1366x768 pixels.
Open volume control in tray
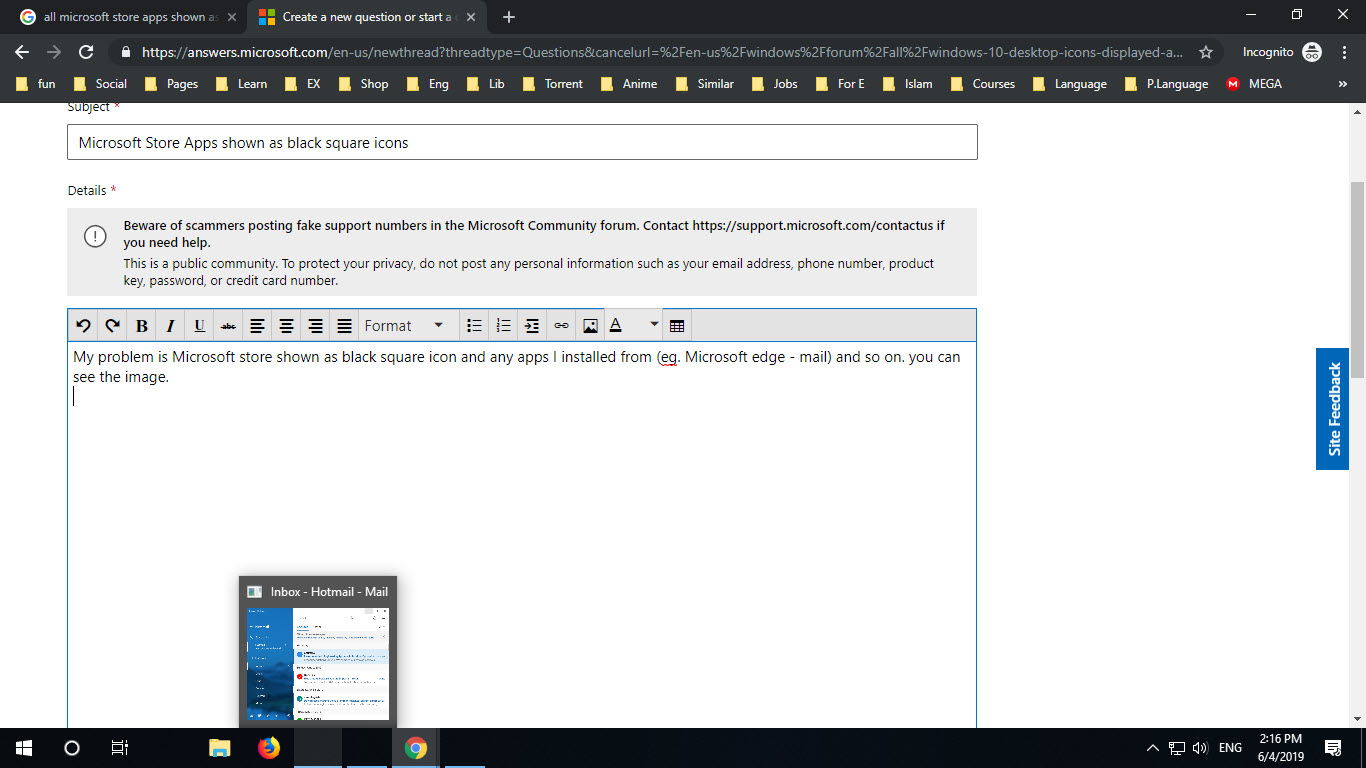[1201, 748]
